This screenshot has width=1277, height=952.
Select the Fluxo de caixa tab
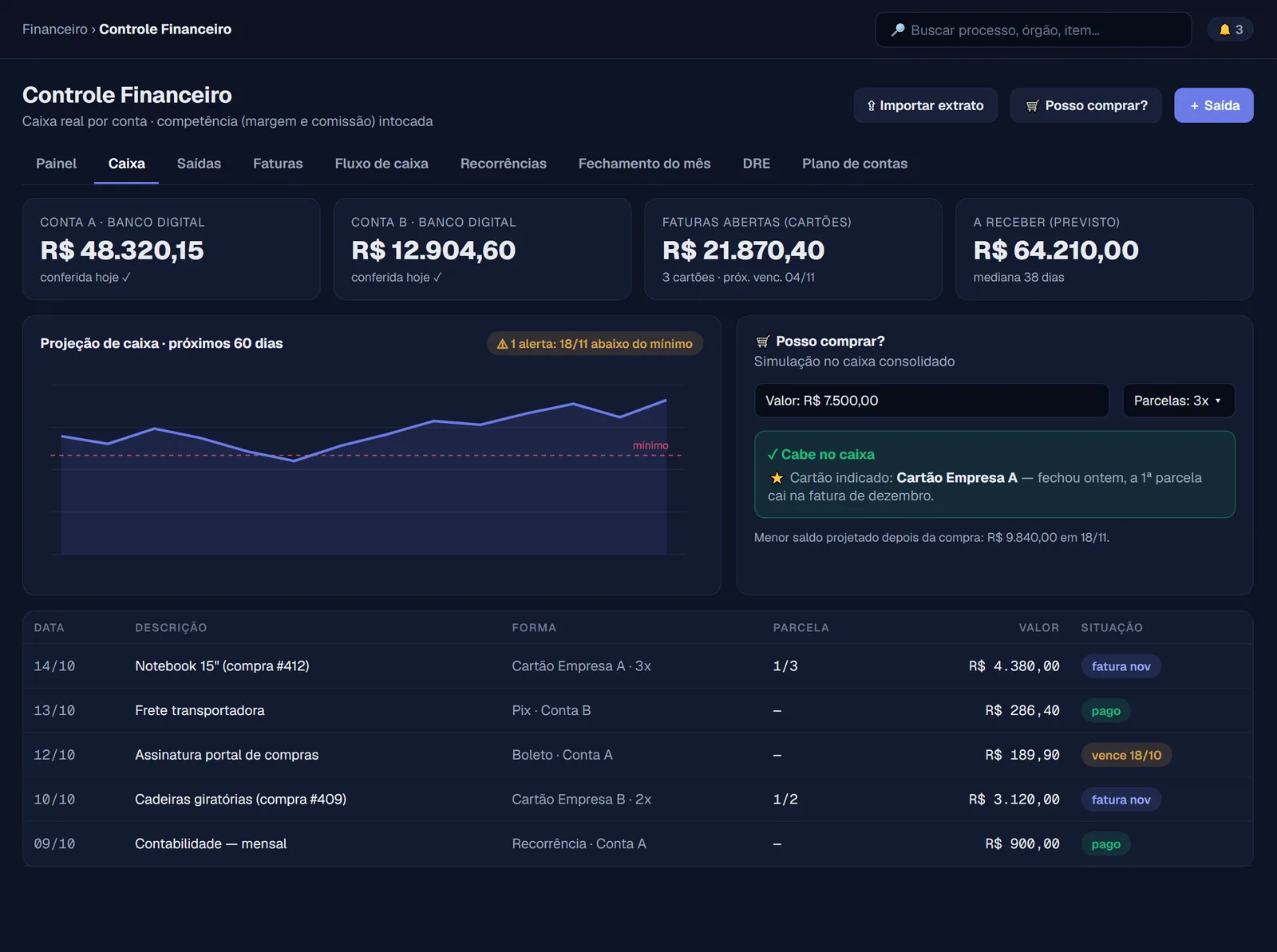(x=382, y=164)
